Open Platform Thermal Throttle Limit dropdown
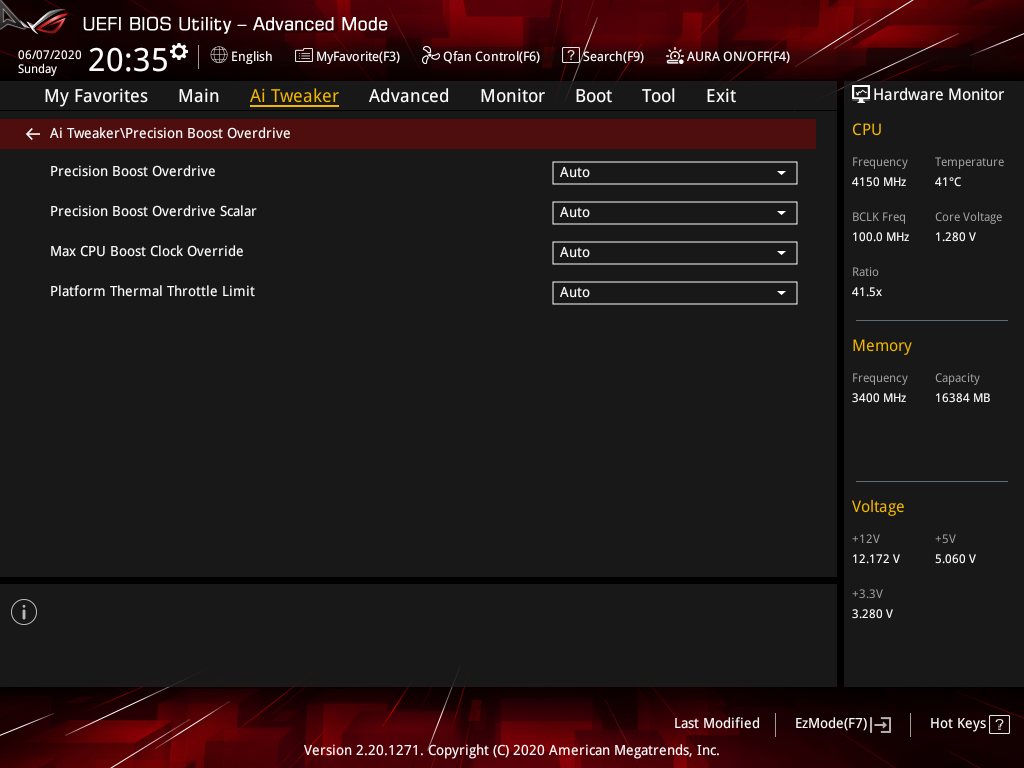Viewport: 1024px width, 768px height. (675, 292)
